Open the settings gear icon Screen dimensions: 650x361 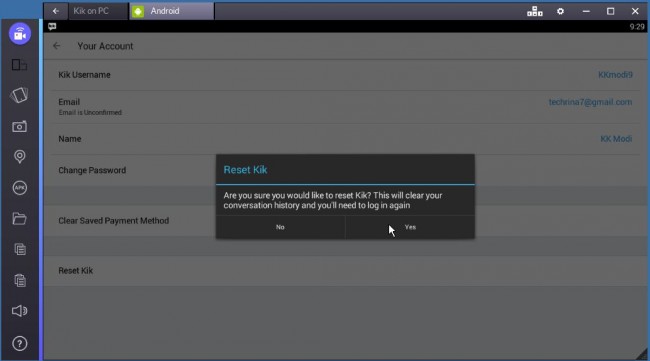point(560,11)
